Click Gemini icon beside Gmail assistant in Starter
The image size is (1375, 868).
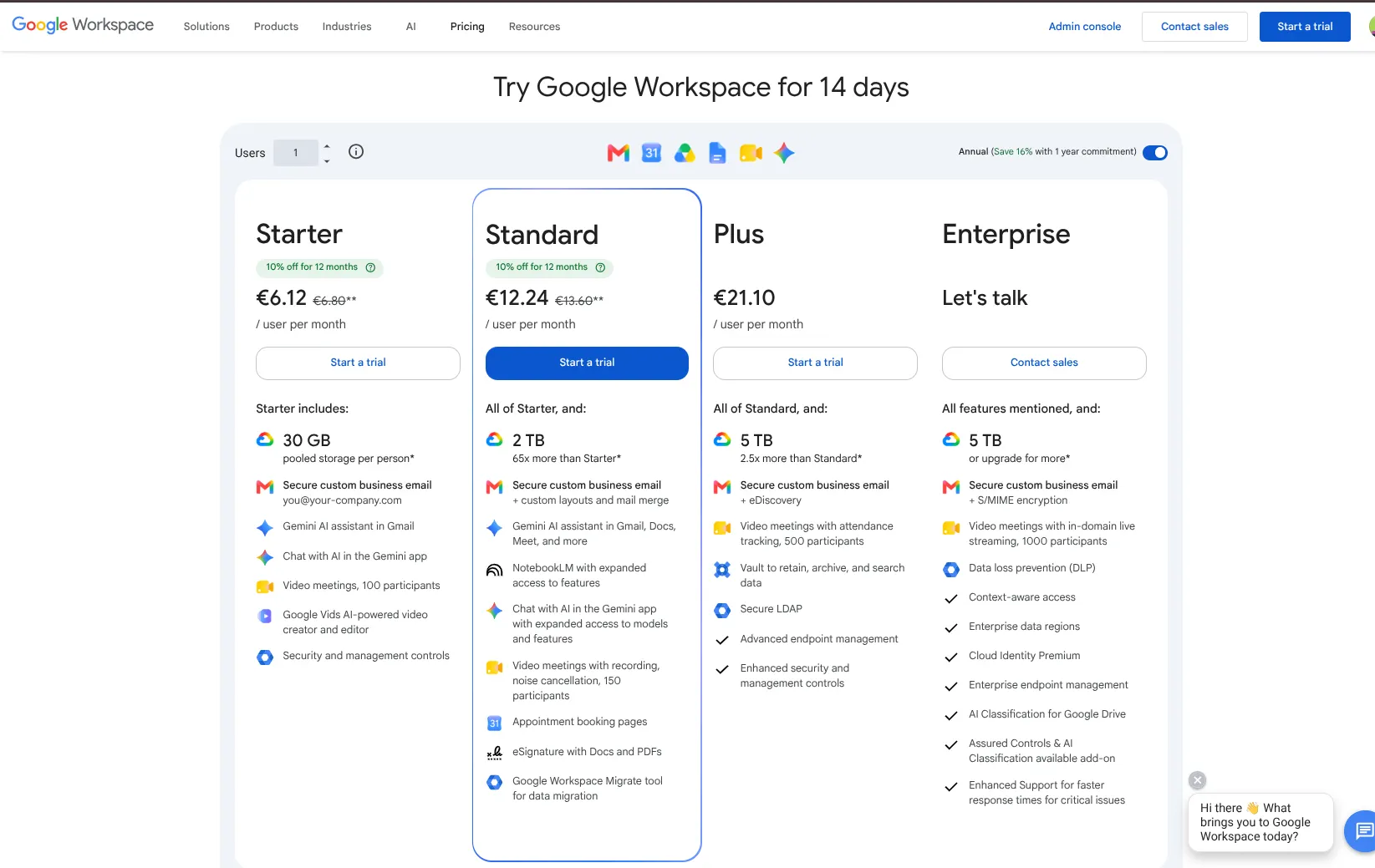point(265,528)
